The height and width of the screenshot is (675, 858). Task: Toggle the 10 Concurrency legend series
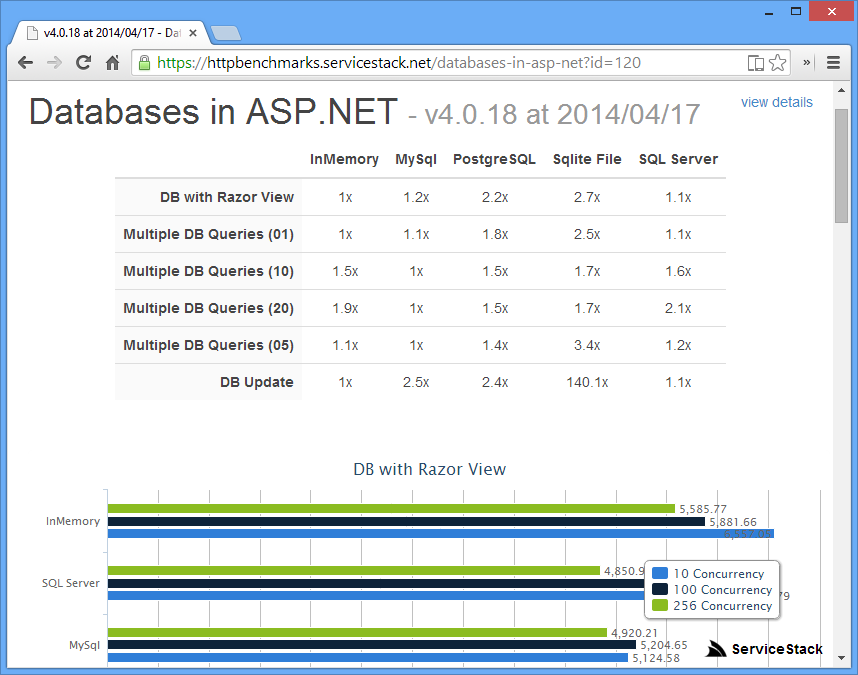click(711, 574)
